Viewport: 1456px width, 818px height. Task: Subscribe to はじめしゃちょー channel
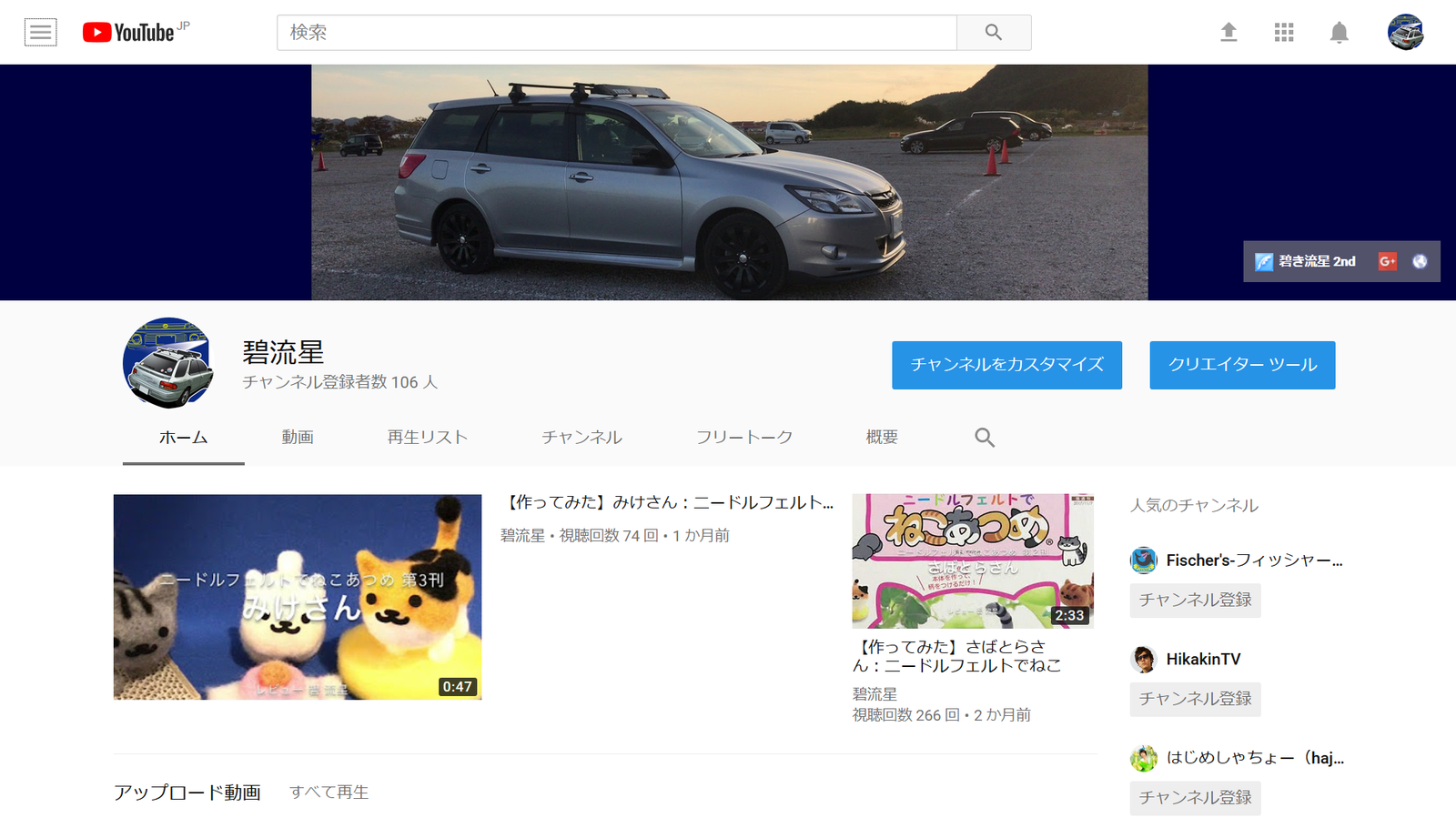pos(1195,798)
